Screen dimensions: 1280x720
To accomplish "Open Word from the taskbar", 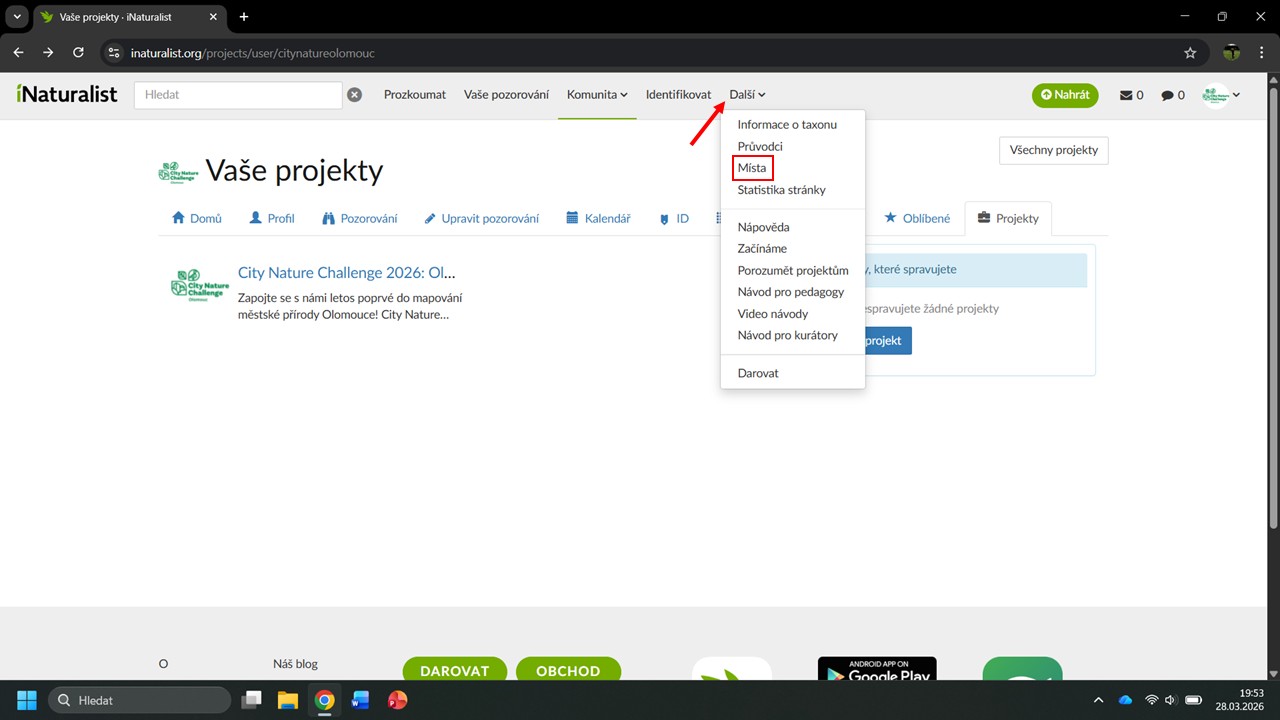I will [x=360, y=700].
